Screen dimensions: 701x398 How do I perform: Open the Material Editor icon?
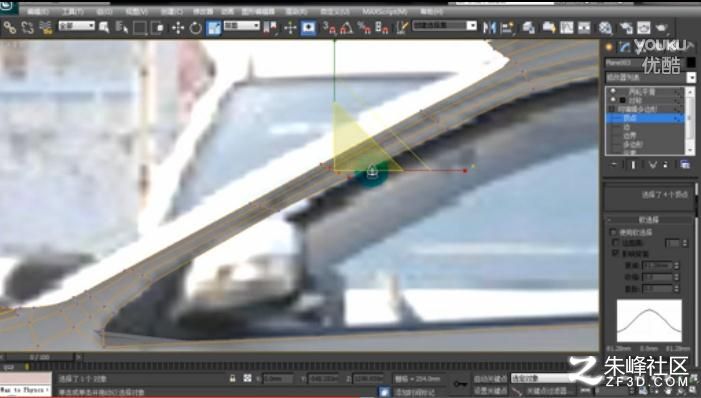[605, 28]
